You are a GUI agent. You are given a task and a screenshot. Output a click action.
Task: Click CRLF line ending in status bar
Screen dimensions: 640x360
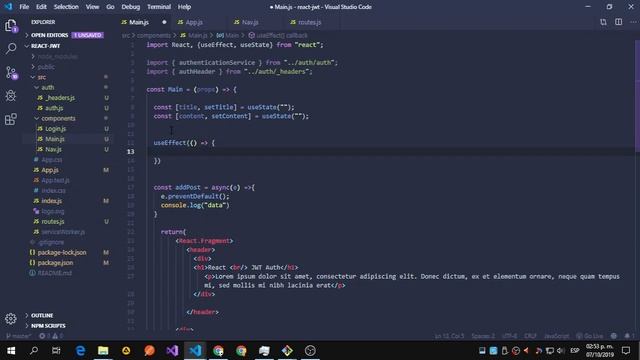(530, 336)
